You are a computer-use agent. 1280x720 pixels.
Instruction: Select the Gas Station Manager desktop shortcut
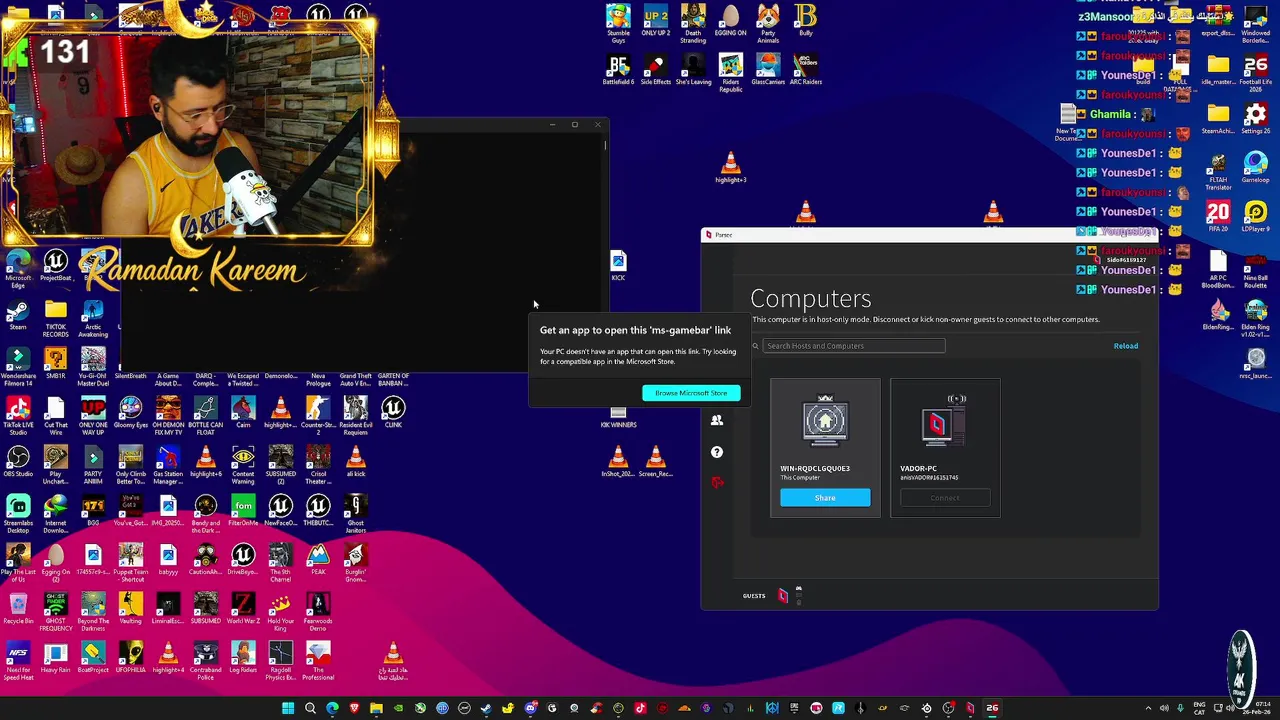pyautogui.click(x=168, y=466)
